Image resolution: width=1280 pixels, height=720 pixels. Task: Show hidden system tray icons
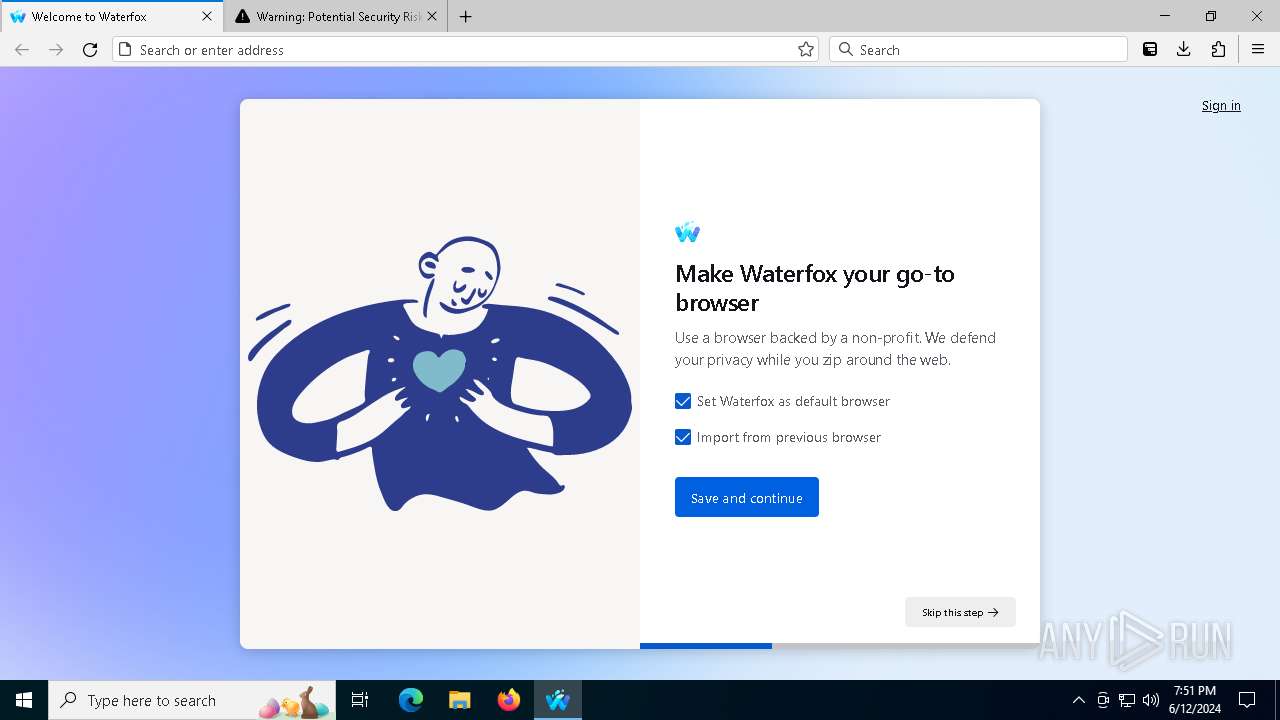[1078, 700]
